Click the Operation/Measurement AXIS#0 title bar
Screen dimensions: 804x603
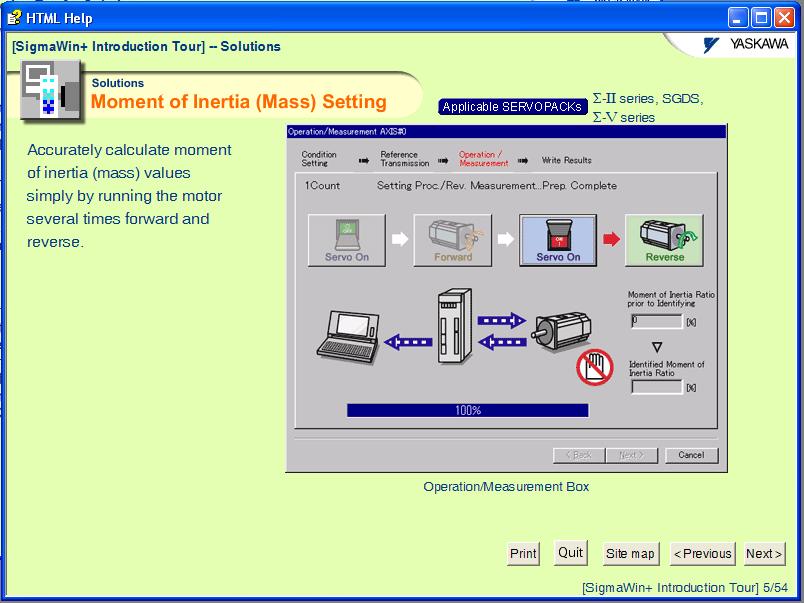pos(506,132)
